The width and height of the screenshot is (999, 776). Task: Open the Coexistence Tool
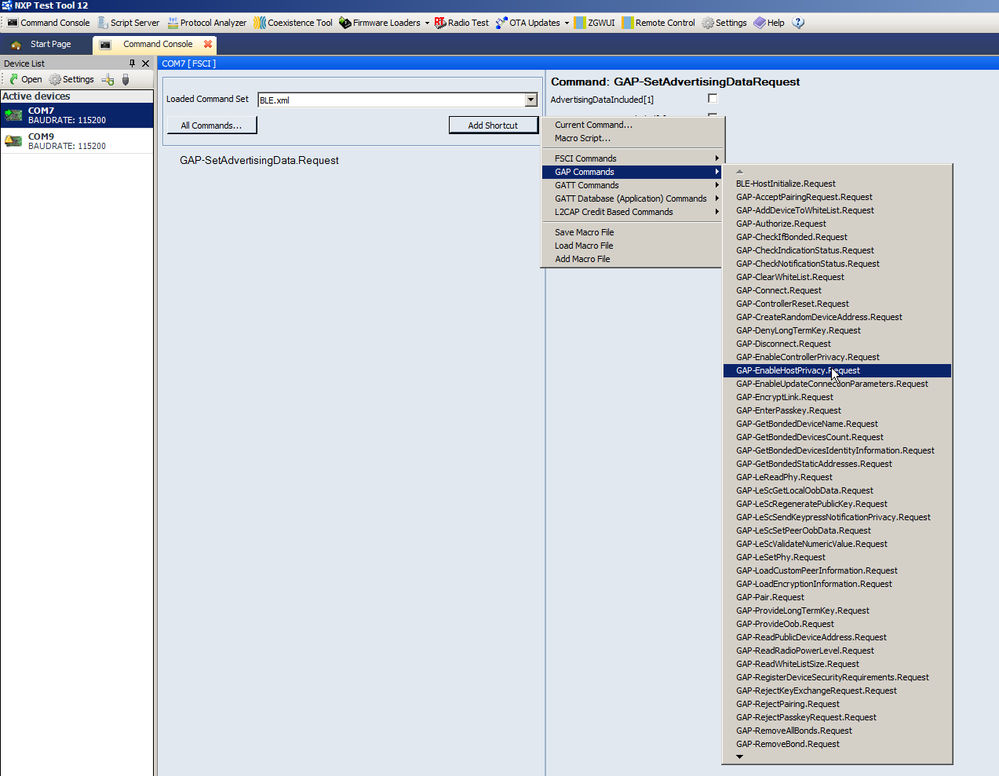point(293,23)
